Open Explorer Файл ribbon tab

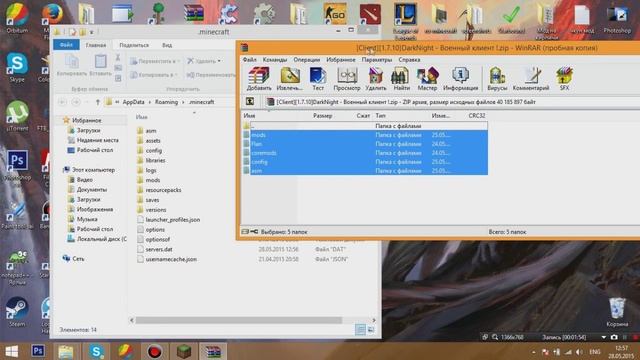pos(66,45)
